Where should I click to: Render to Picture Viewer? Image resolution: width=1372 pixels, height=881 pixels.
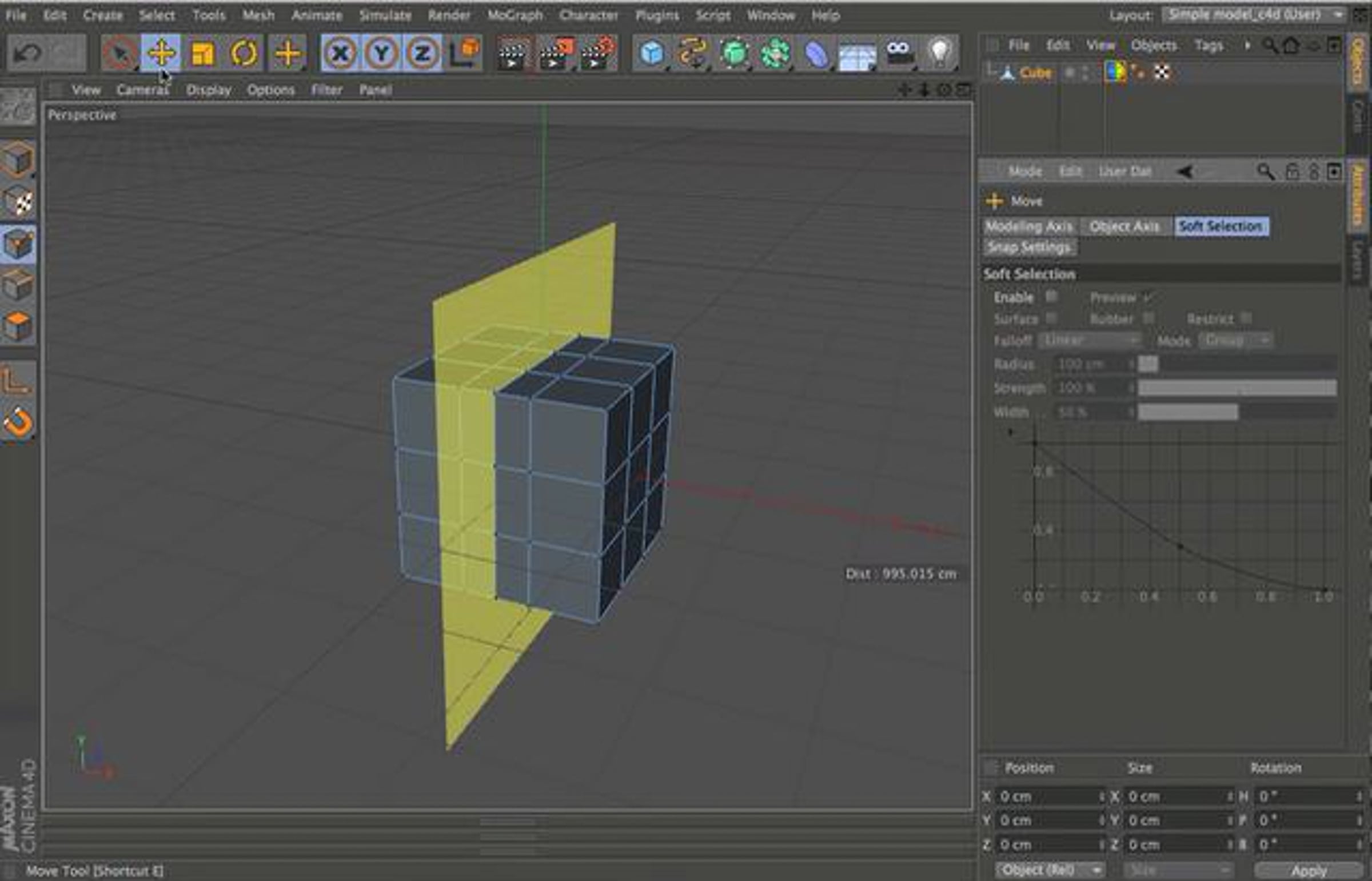coord(555,53)
